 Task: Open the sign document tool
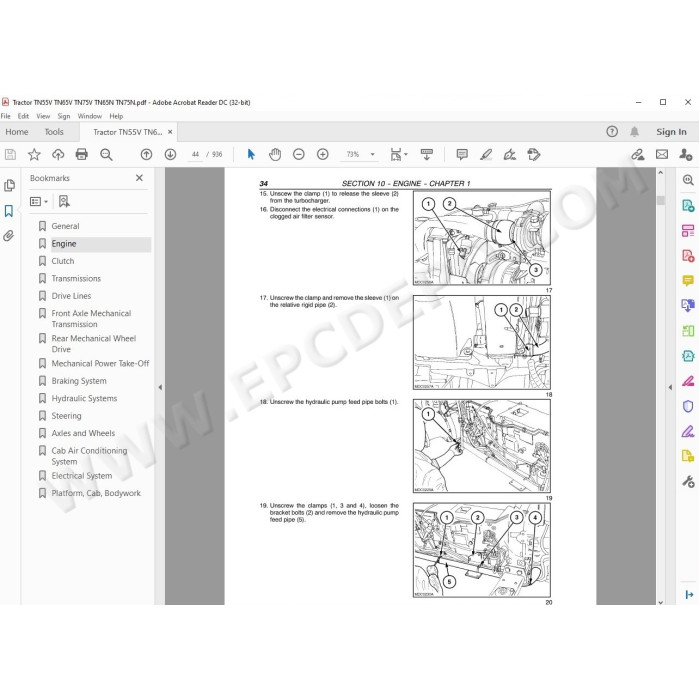(510, 154)
